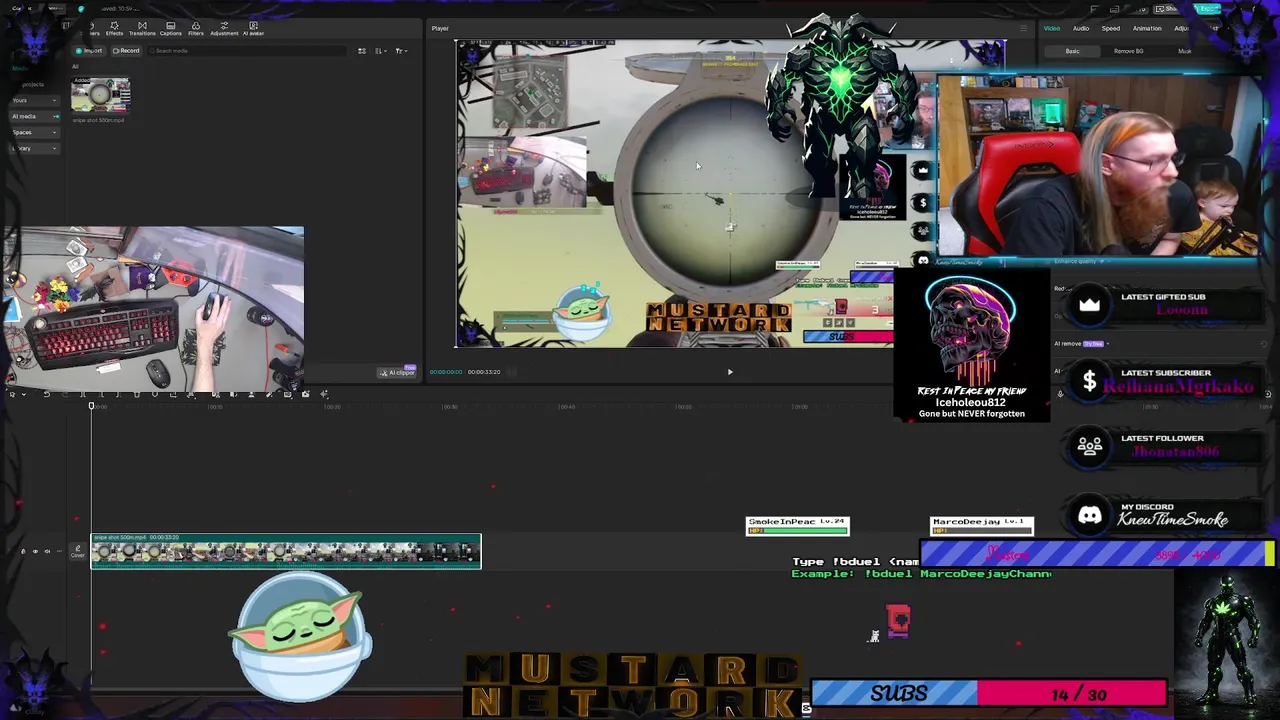Click the layout icon in the title bar
Viewport: 1280px width, 720px height.
1094,9
